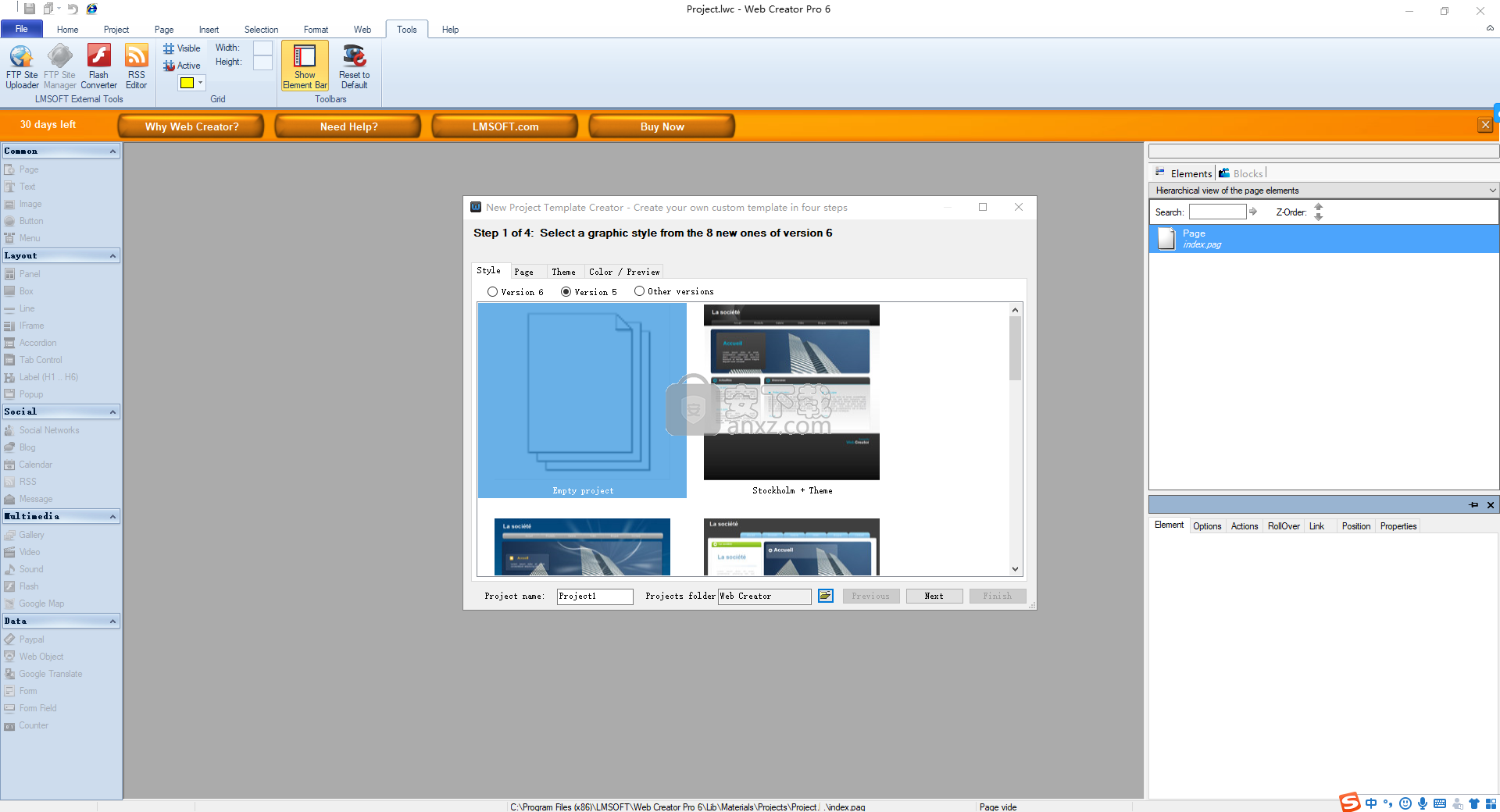Click the LMSOFT.com button
Screen dimensions: 1500x812
coord(505,126)
